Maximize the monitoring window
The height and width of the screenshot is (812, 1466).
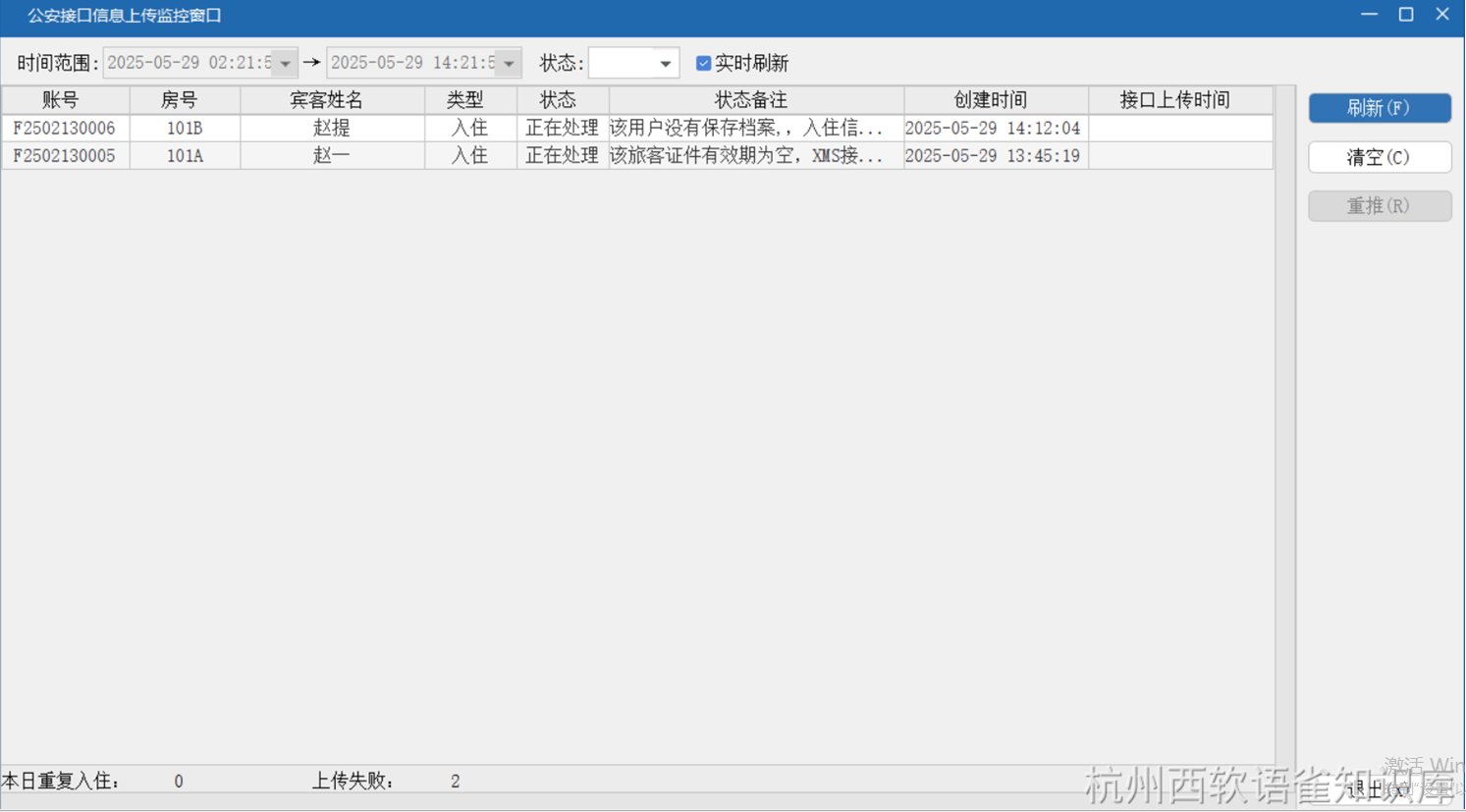click(x=1406, y=15)
